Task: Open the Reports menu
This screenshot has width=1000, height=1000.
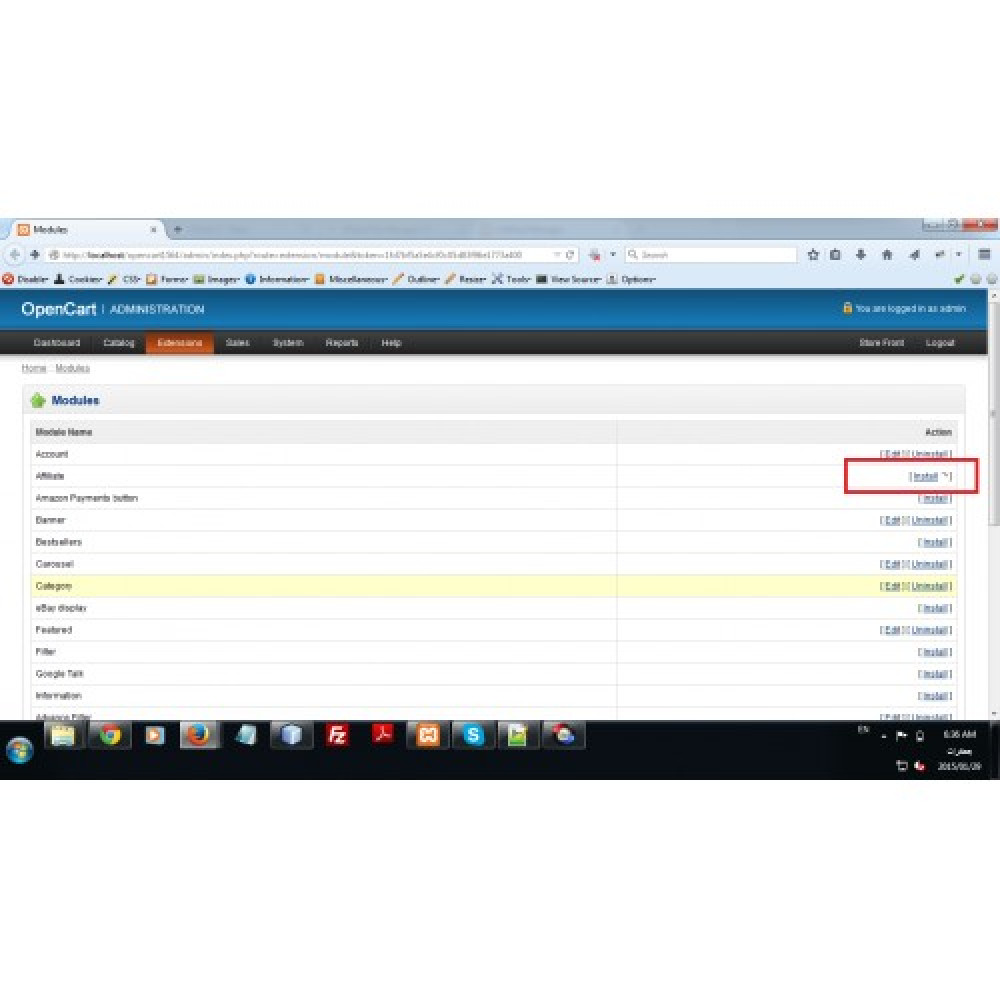Action: point(342,342)
